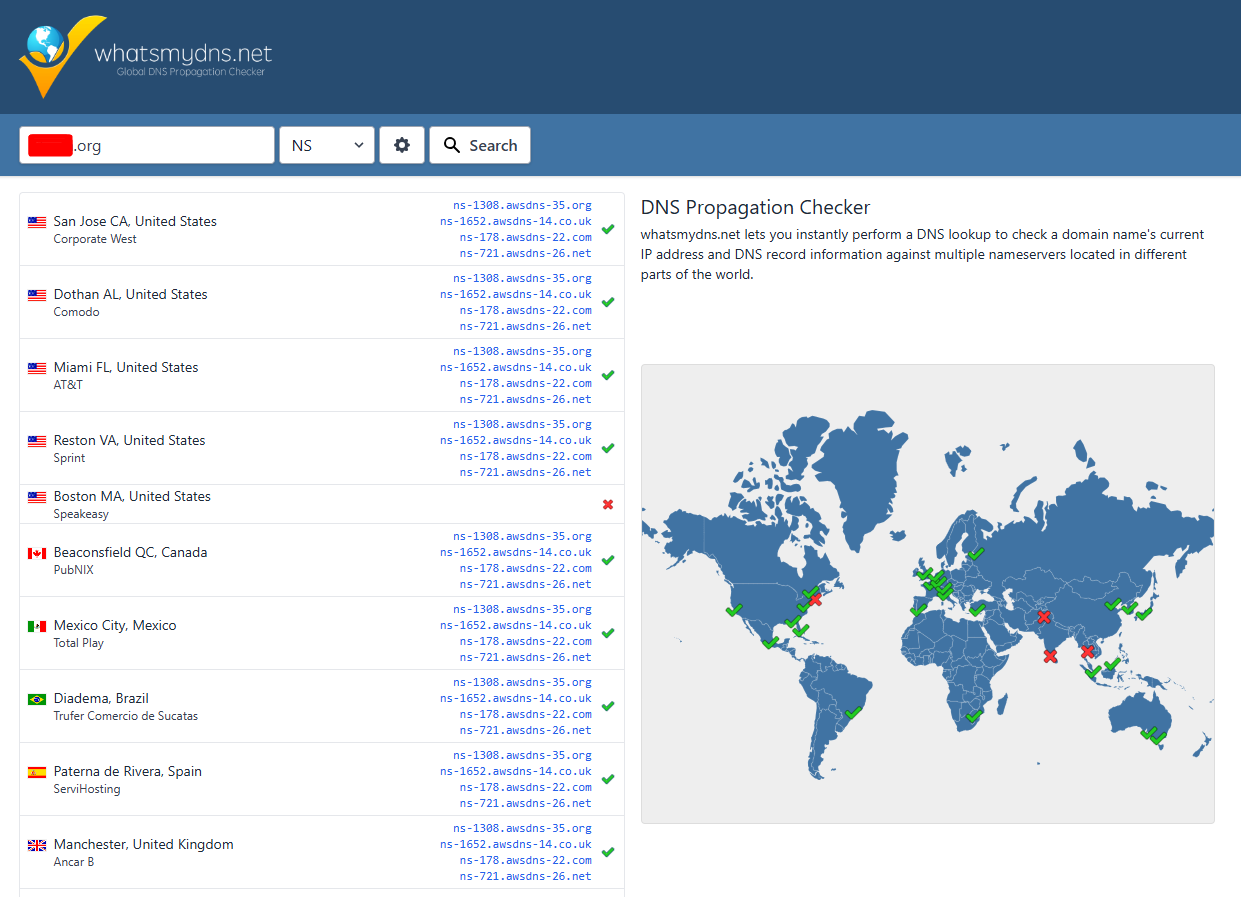
Task: Click the red X for Boston MA
Action: tap(608, 504)
